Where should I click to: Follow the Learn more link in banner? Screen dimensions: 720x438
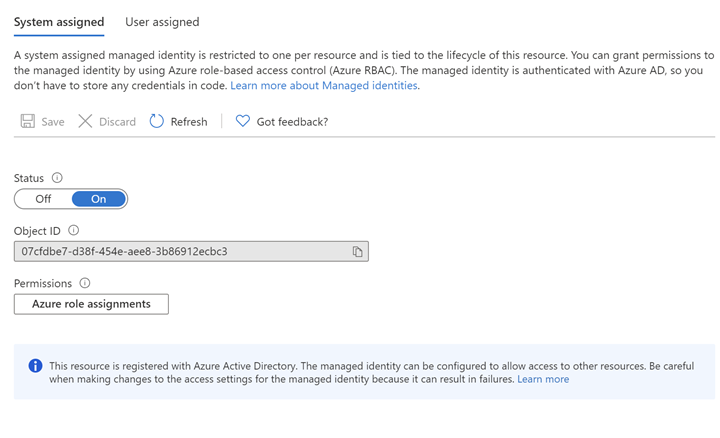pyautogui.click(x=543, y=380)
